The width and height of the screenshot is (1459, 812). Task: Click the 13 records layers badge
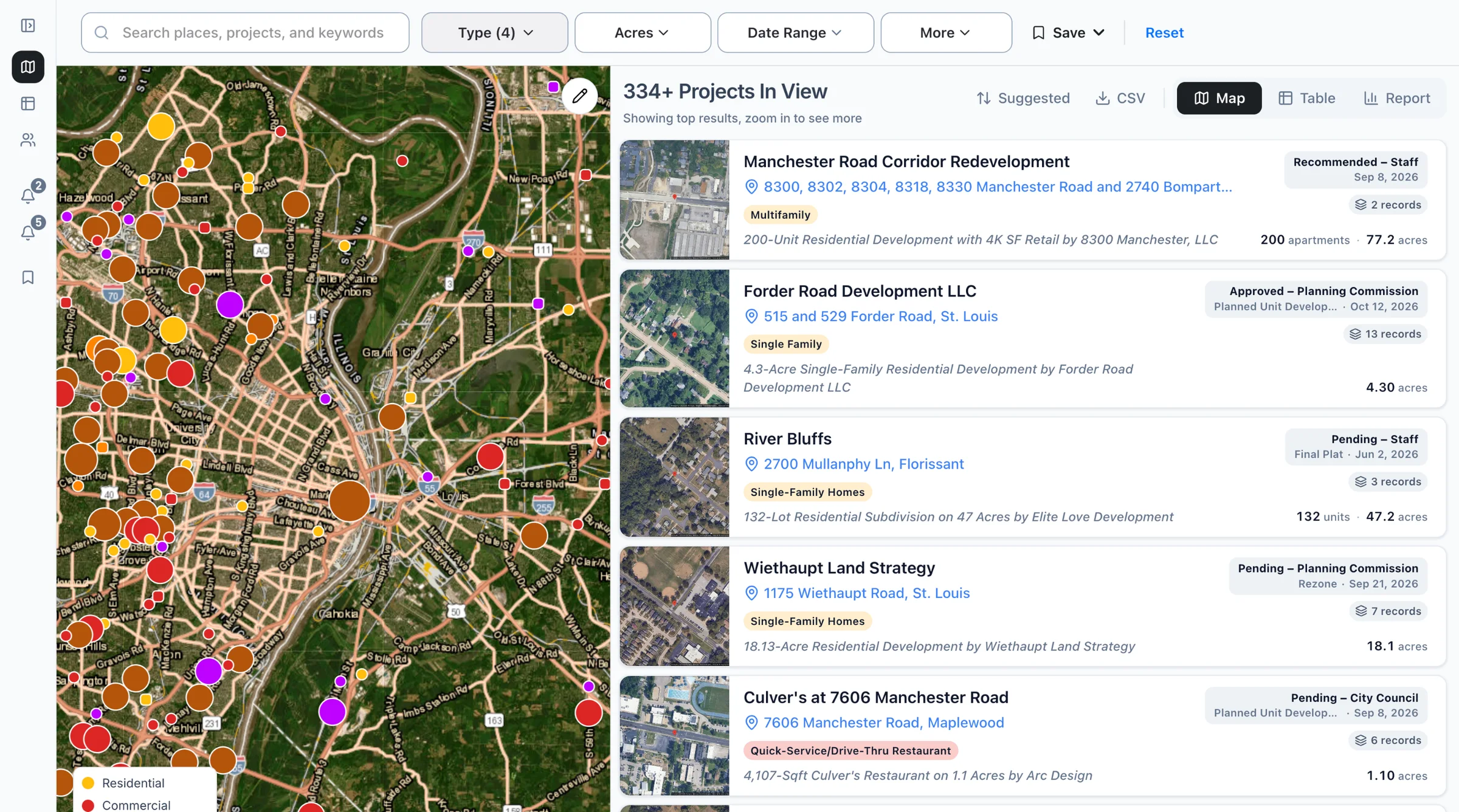[x=1385, y=334]
